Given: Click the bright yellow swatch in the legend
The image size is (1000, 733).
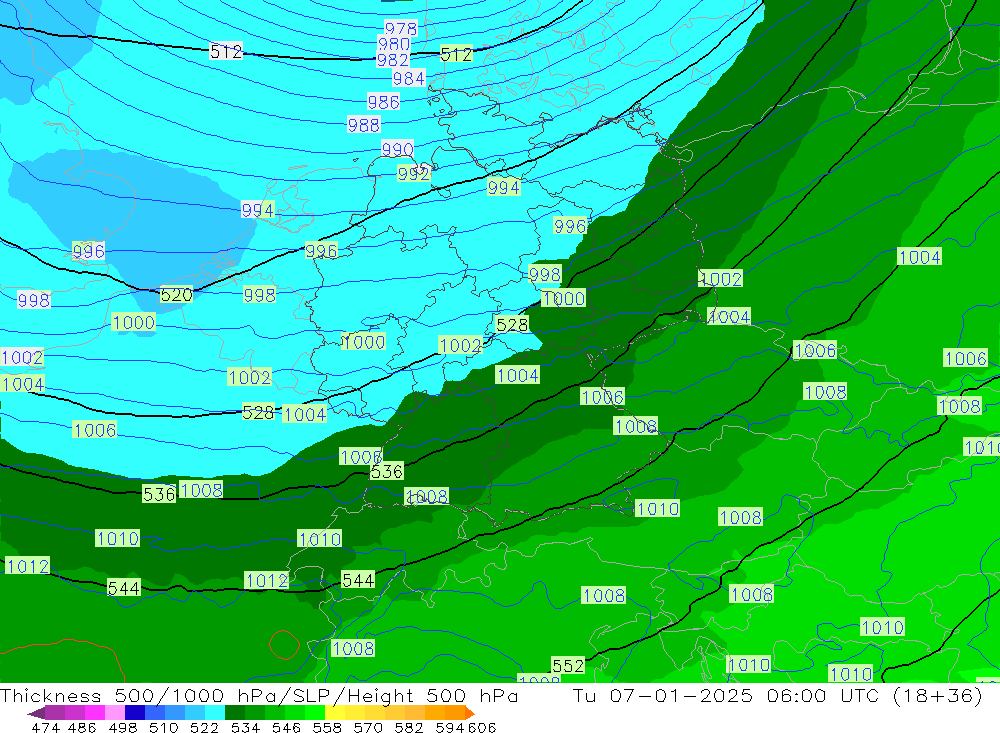Looking at the screenshot, I should tap(335, 712).
